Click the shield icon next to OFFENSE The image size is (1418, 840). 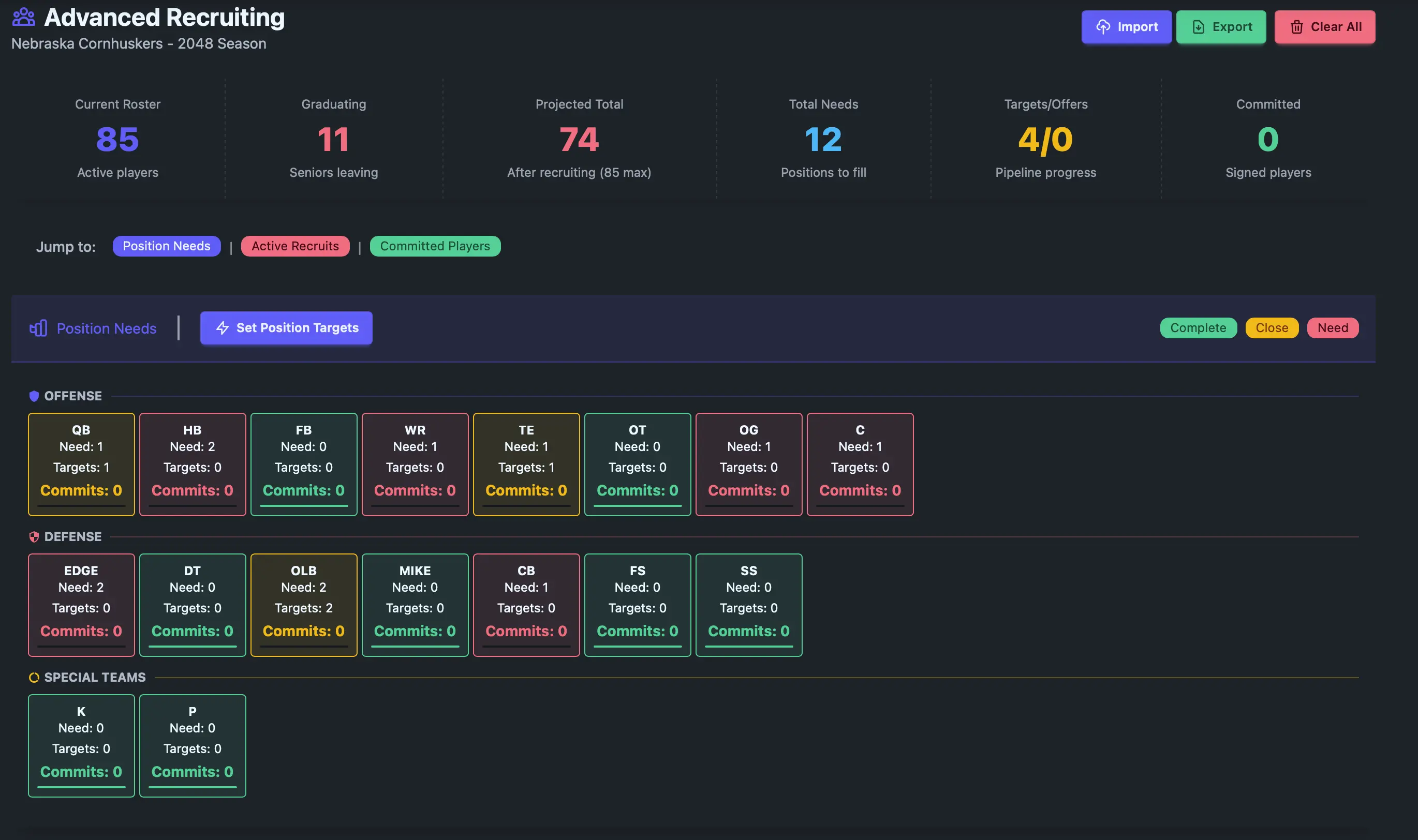tap(34, 396)
